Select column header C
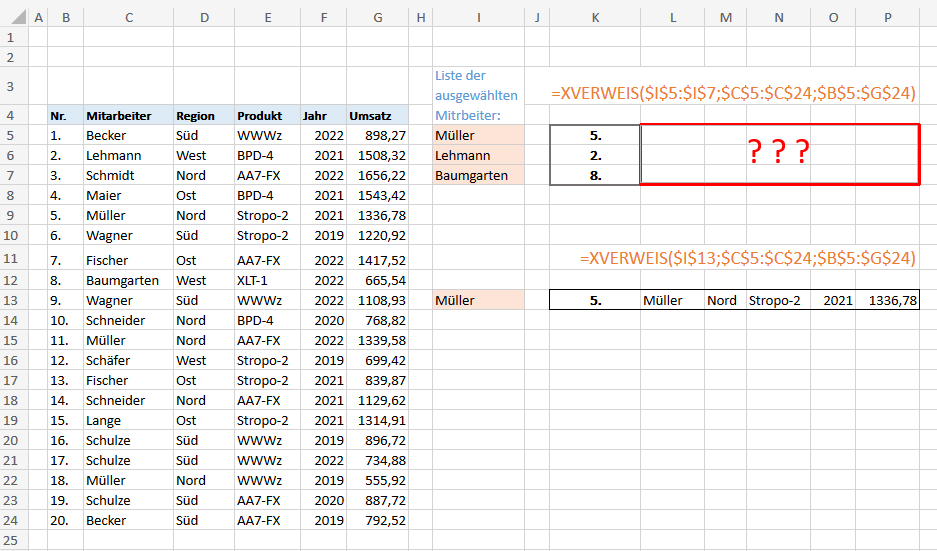Image resolution: width=937 pixels, height=551 pixels. (128, 17)
